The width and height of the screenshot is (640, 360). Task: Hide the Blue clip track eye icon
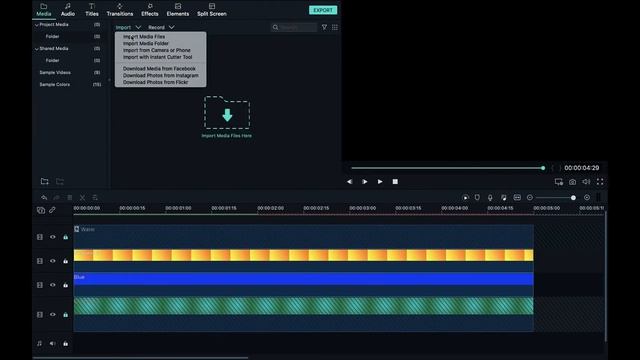point(53,285)
